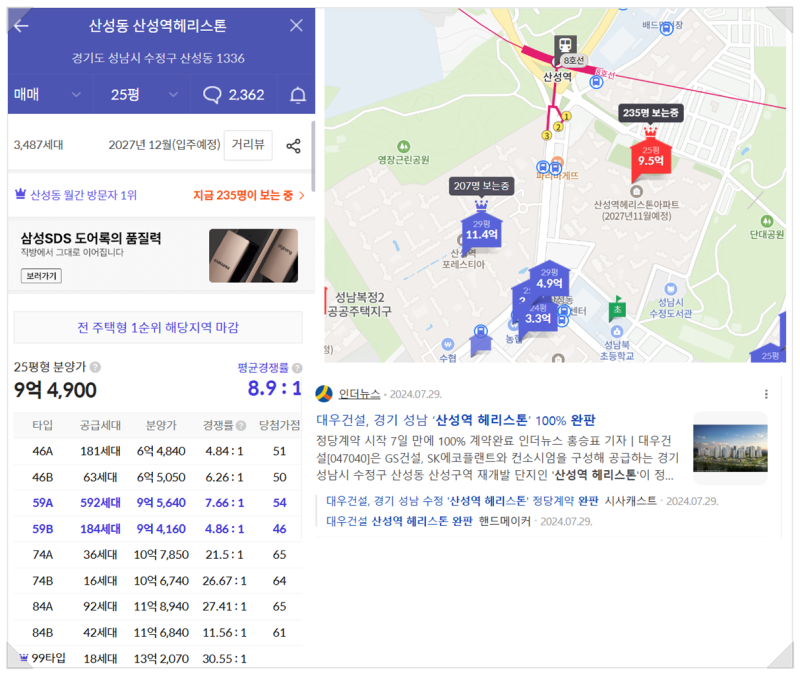Image resolution: width=800 pixels, height=675 pixels.
Task: Click subway exit number 1 marker
Action: [566, 116]
